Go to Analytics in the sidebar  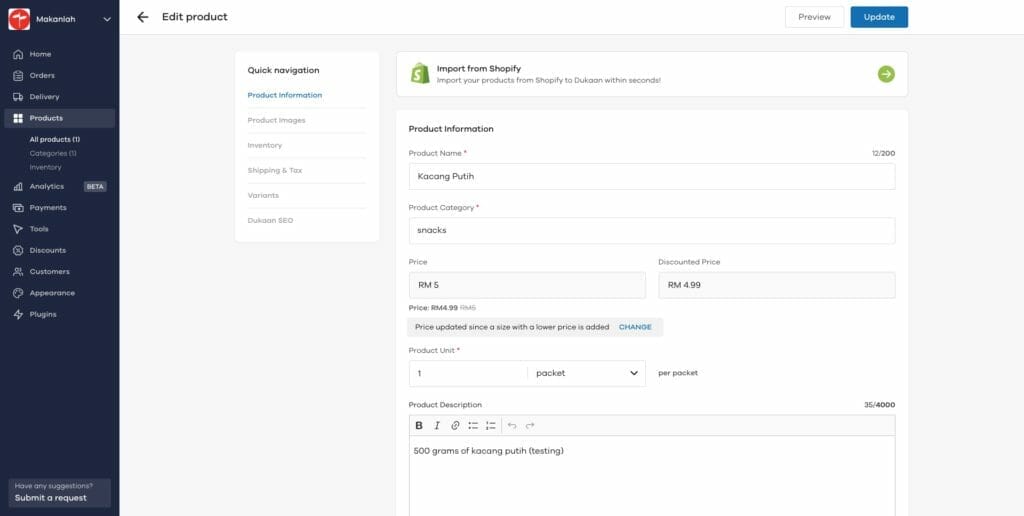pyautogui.click(x=46, y=187)
